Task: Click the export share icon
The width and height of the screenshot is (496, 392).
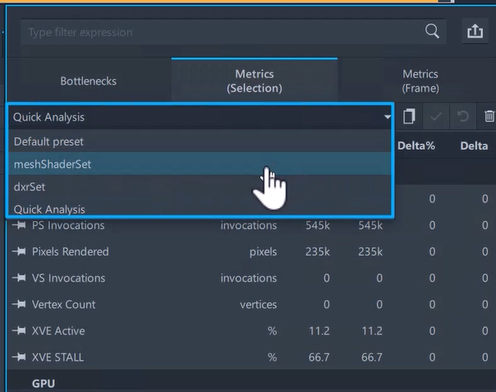Action: [x=475, y=31]
